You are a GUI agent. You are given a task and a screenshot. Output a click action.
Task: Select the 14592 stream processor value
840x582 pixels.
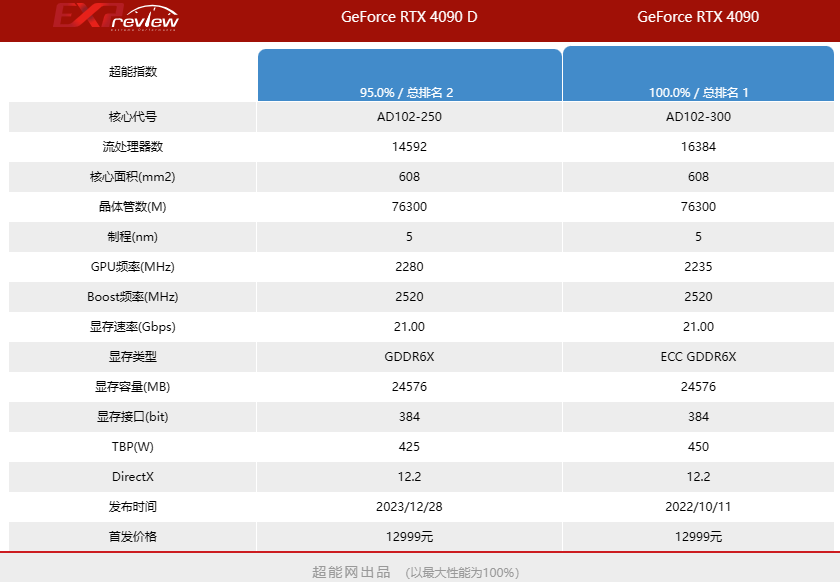[410, 147]
